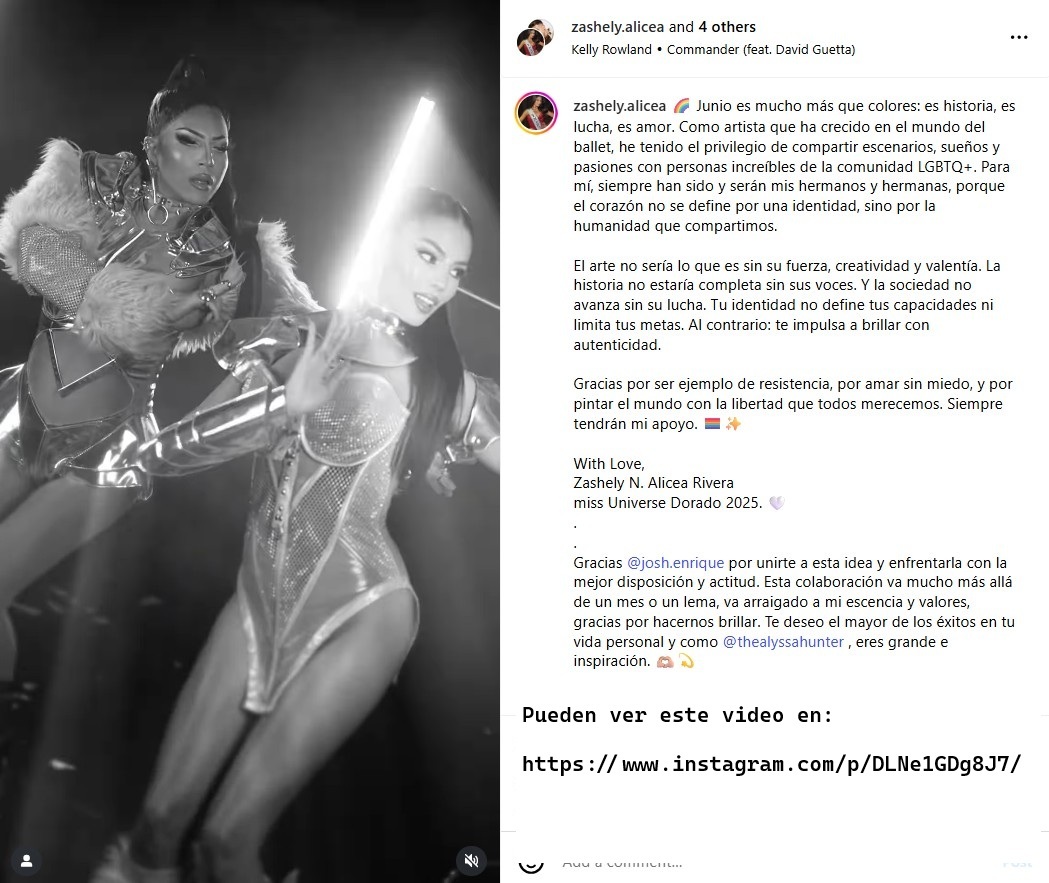The image size is (1049, 883).
Task: Click 'Pueden ver este video en:' text
Action: click(x=677, y=715)
